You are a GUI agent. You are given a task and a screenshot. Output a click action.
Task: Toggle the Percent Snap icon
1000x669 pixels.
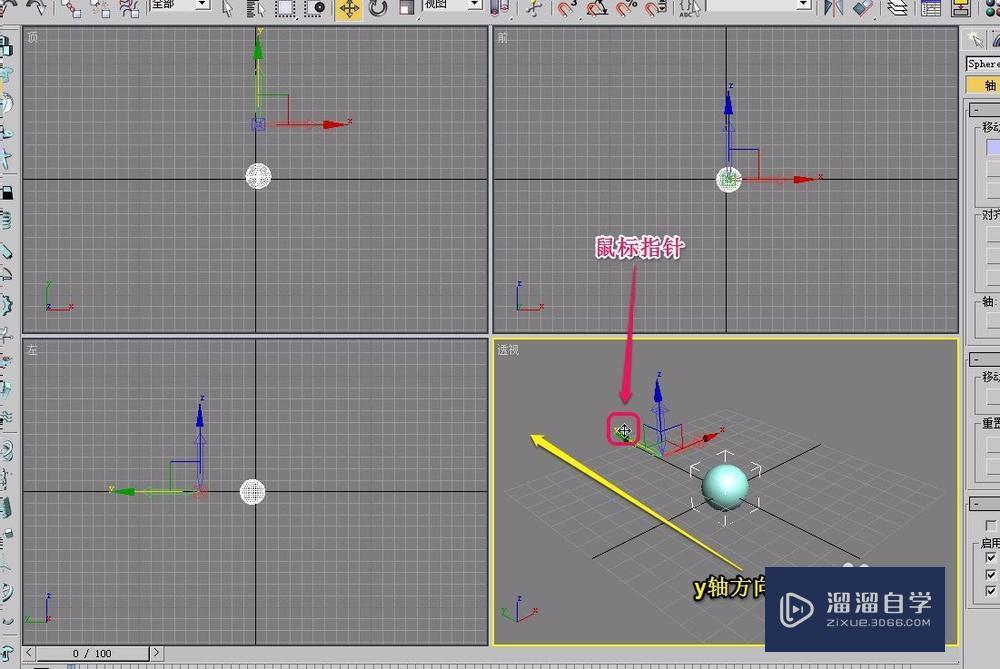623,10
